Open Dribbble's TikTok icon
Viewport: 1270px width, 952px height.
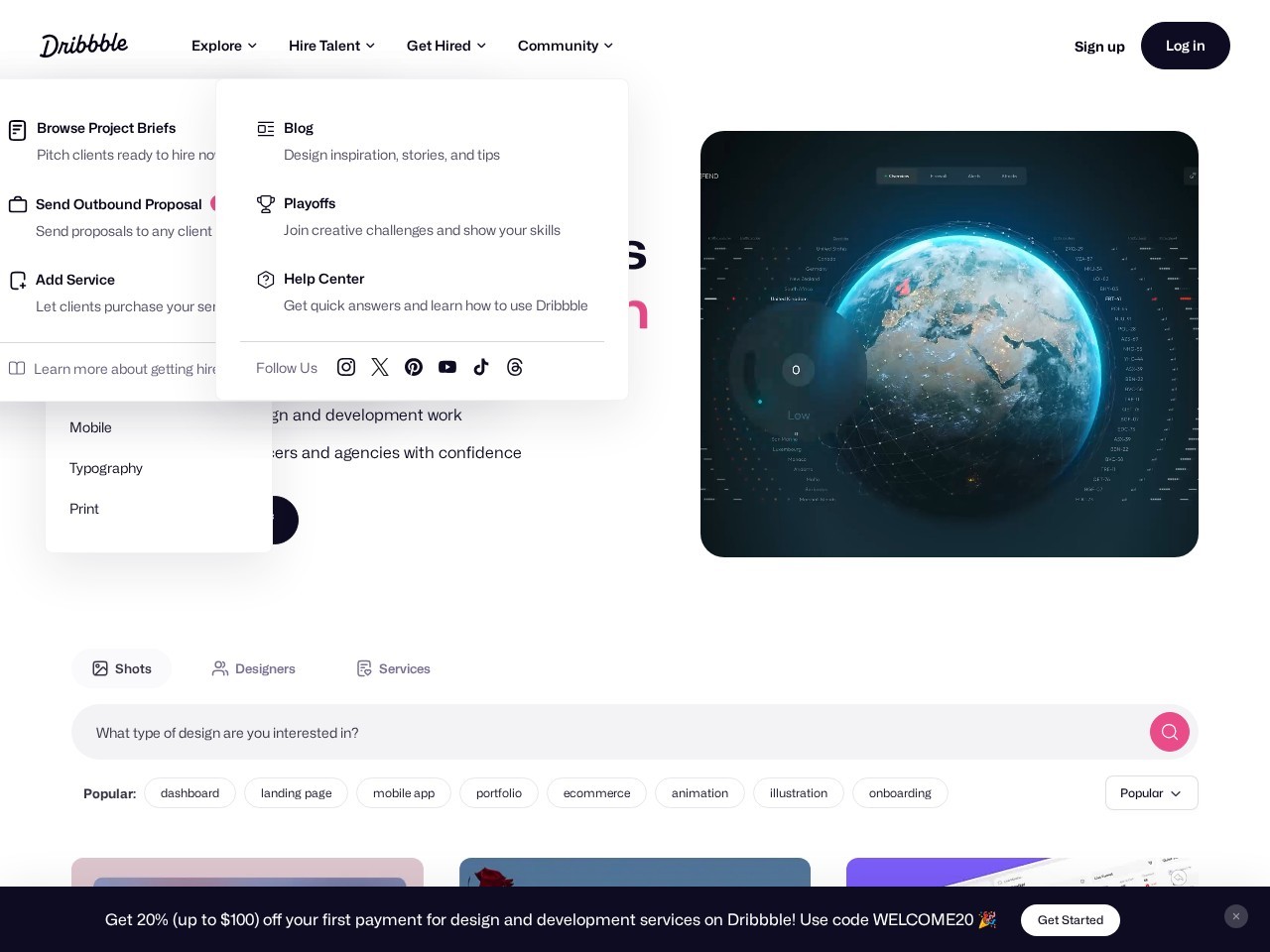[x=481, y=367]
